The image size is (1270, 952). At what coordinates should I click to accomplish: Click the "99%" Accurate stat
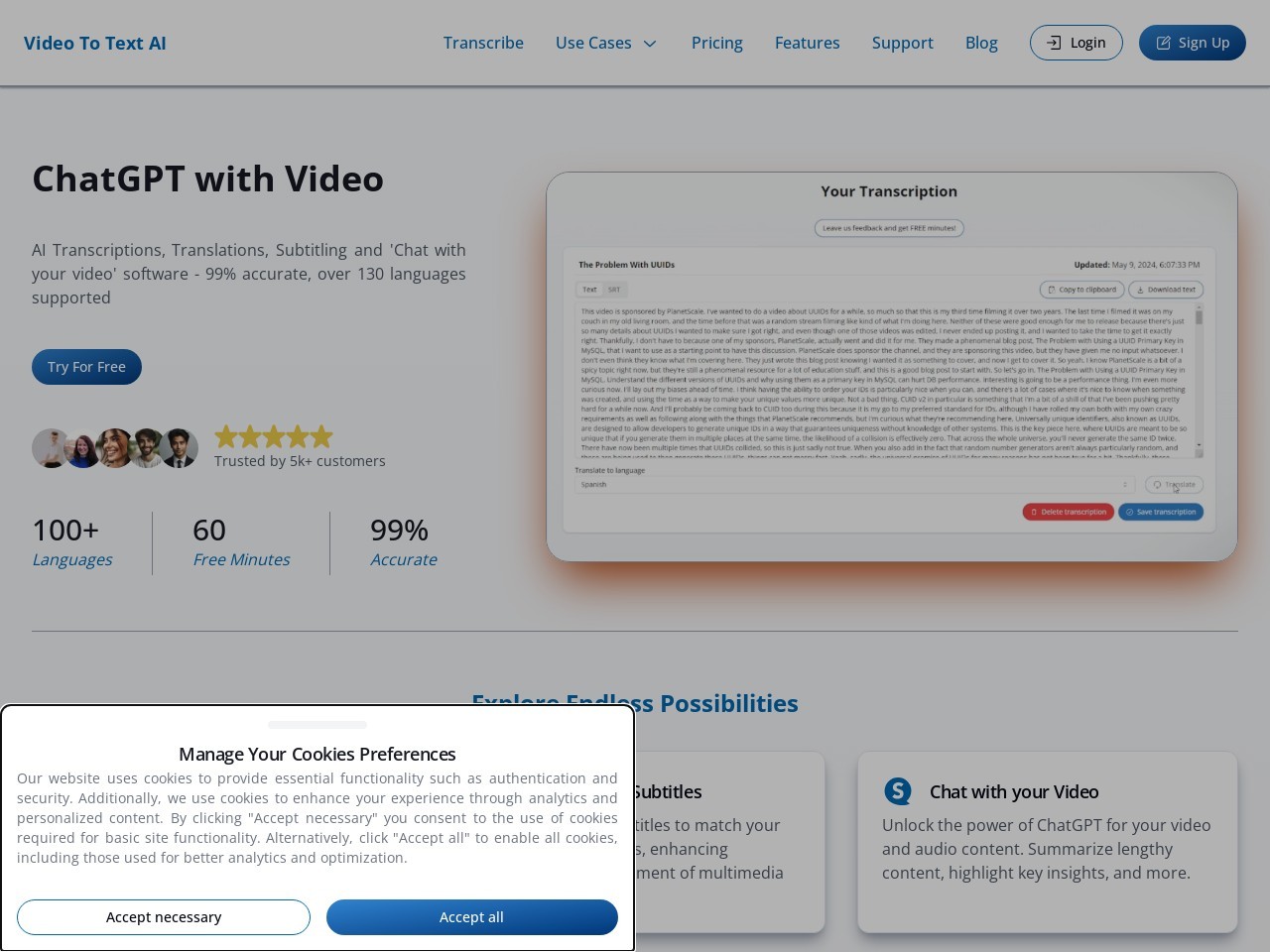click(x=404, y=542)
